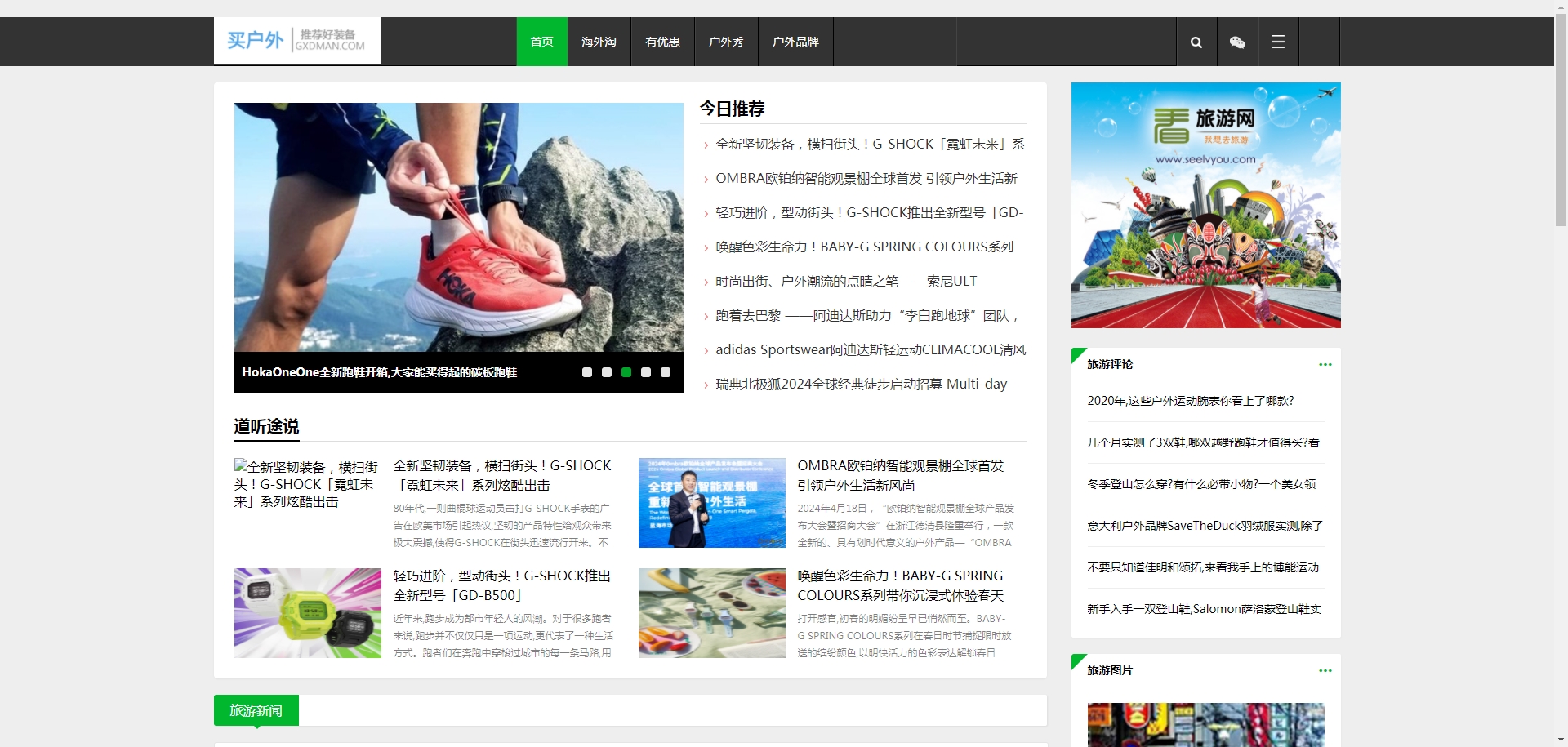Open article title OMBRA 引领户外生活新风尚
This screenshot has width=1568, height=747.
coord(901,475)
